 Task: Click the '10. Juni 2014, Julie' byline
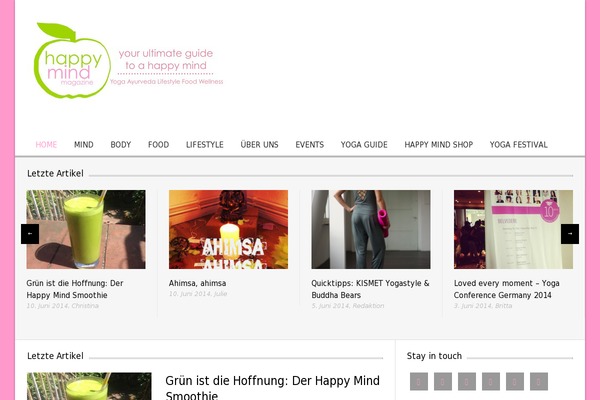(198, 294)
